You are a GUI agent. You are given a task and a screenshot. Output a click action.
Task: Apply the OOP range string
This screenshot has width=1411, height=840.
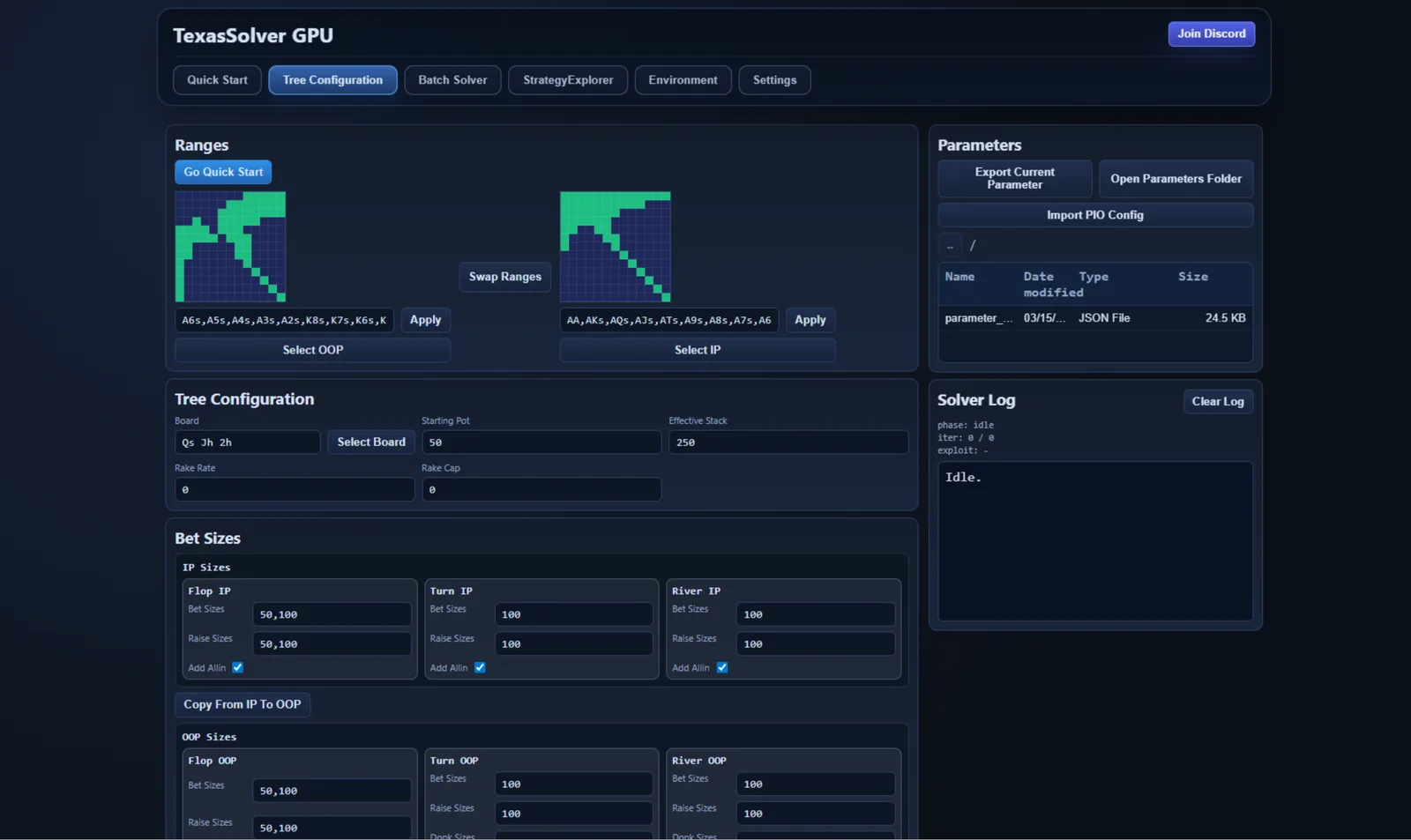click(425, 320)
